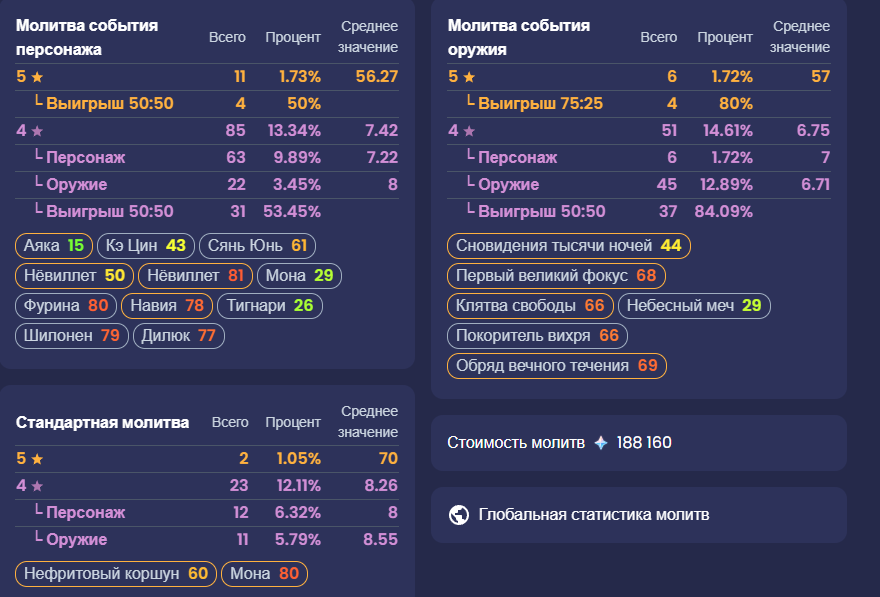Click the Нёвиллет 50 badge
Image resolution: width=880 pixels, height=597 pixels.
[74, 276]
